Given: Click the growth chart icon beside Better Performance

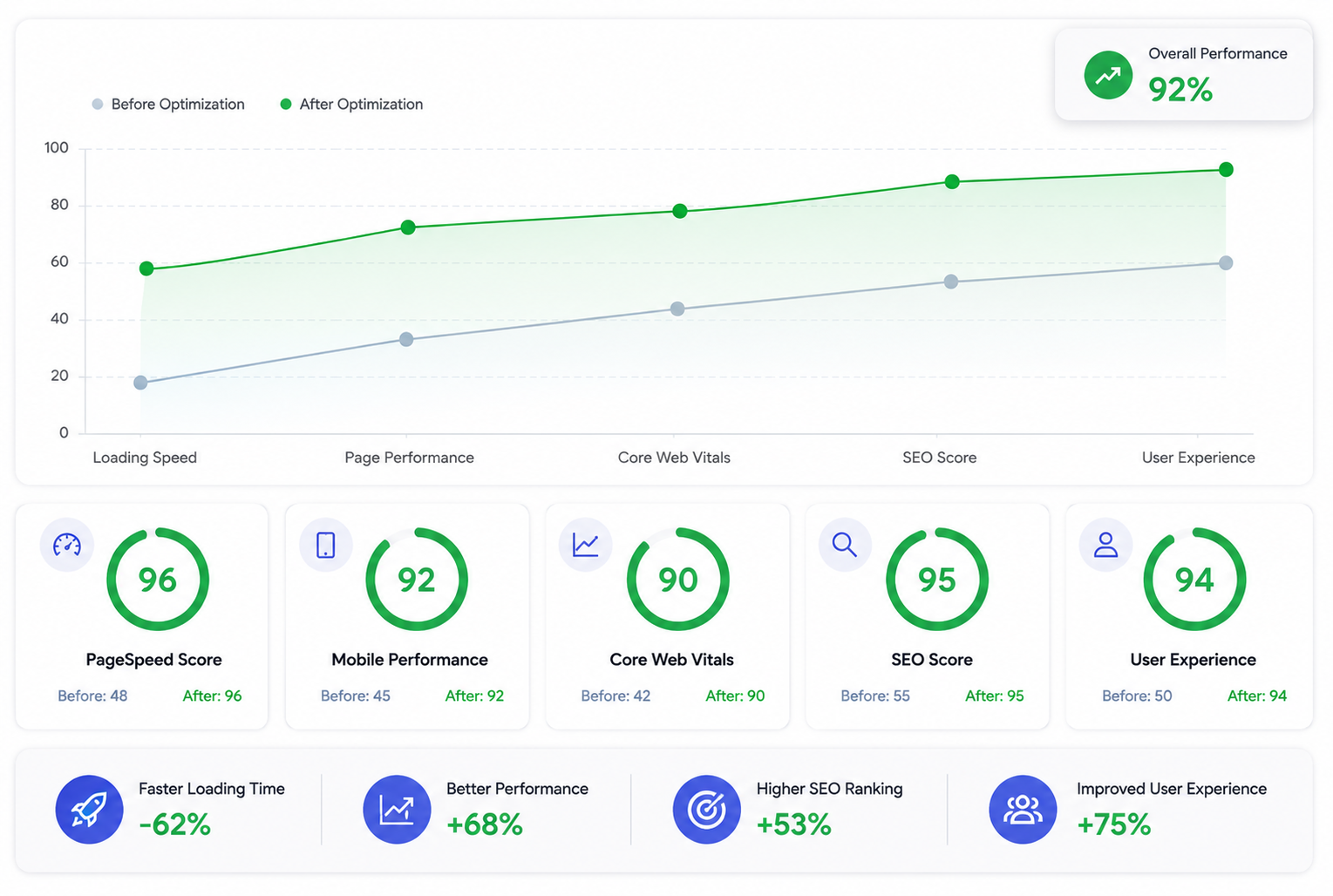Looking at the screenshot, I should [397, 809].
